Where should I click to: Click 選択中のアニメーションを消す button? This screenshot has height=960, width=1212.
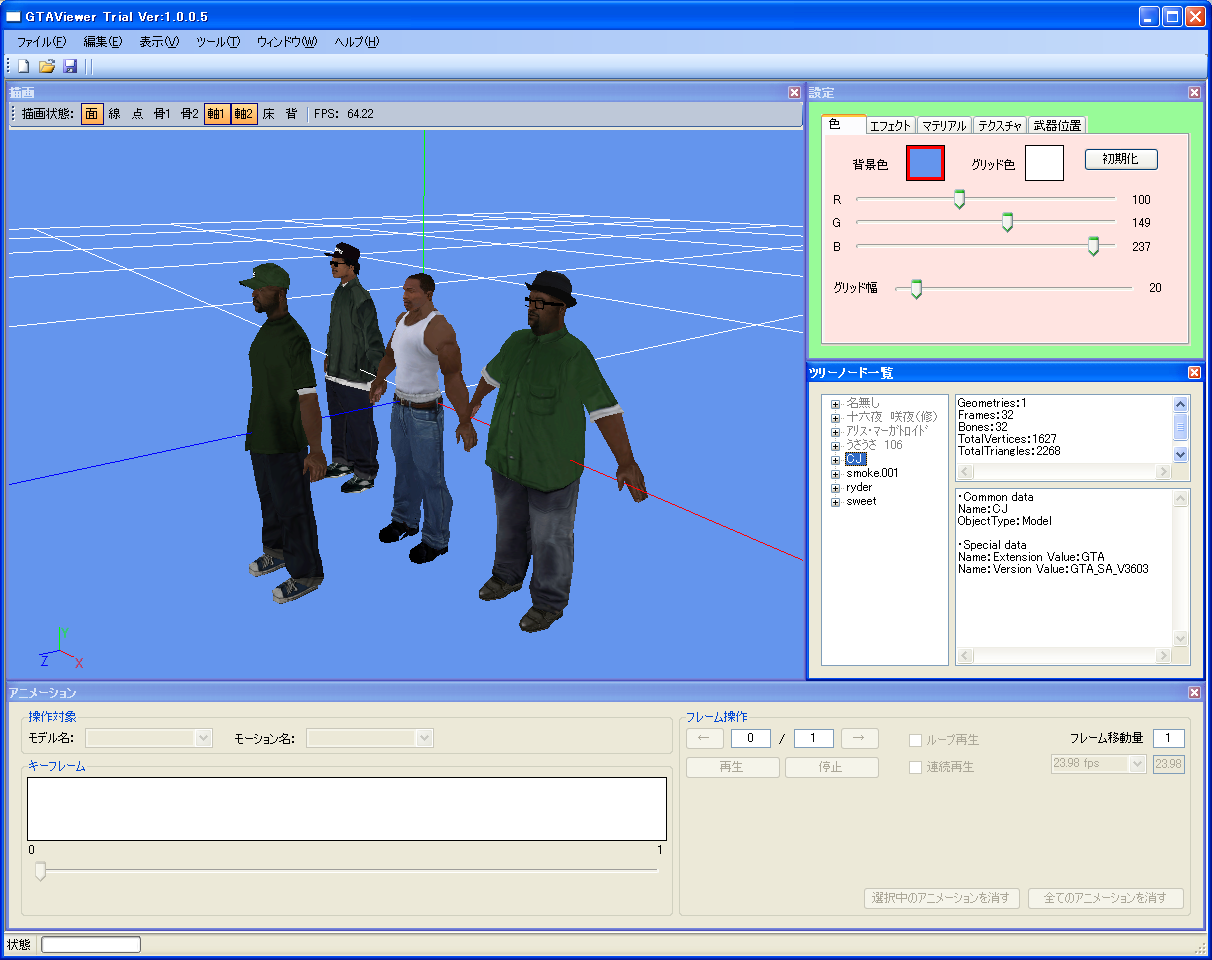coord(942,898)
